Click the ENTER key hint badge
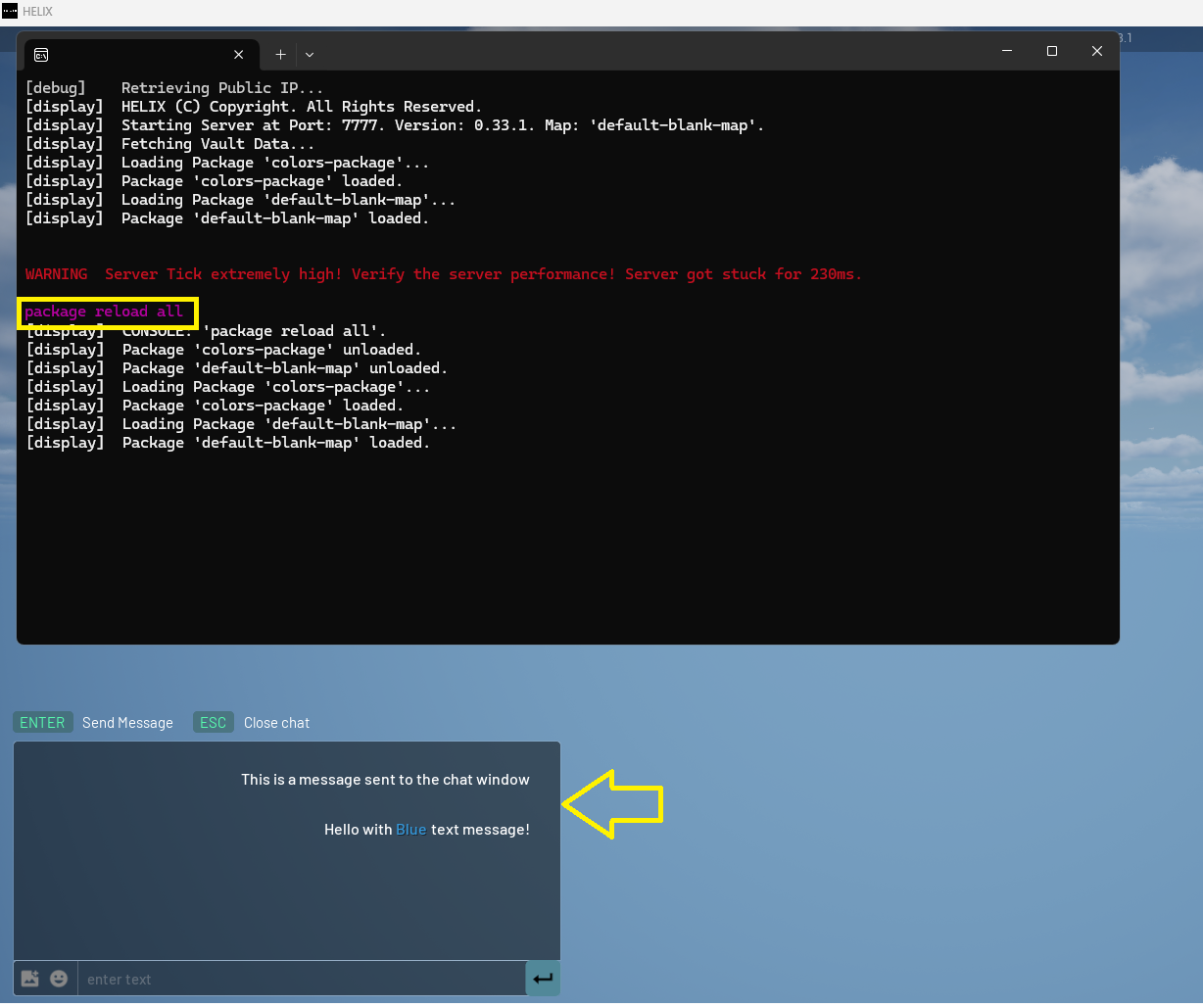Screen dimensions: 1203x1008 pyautogui.click(x=42, y=723)
